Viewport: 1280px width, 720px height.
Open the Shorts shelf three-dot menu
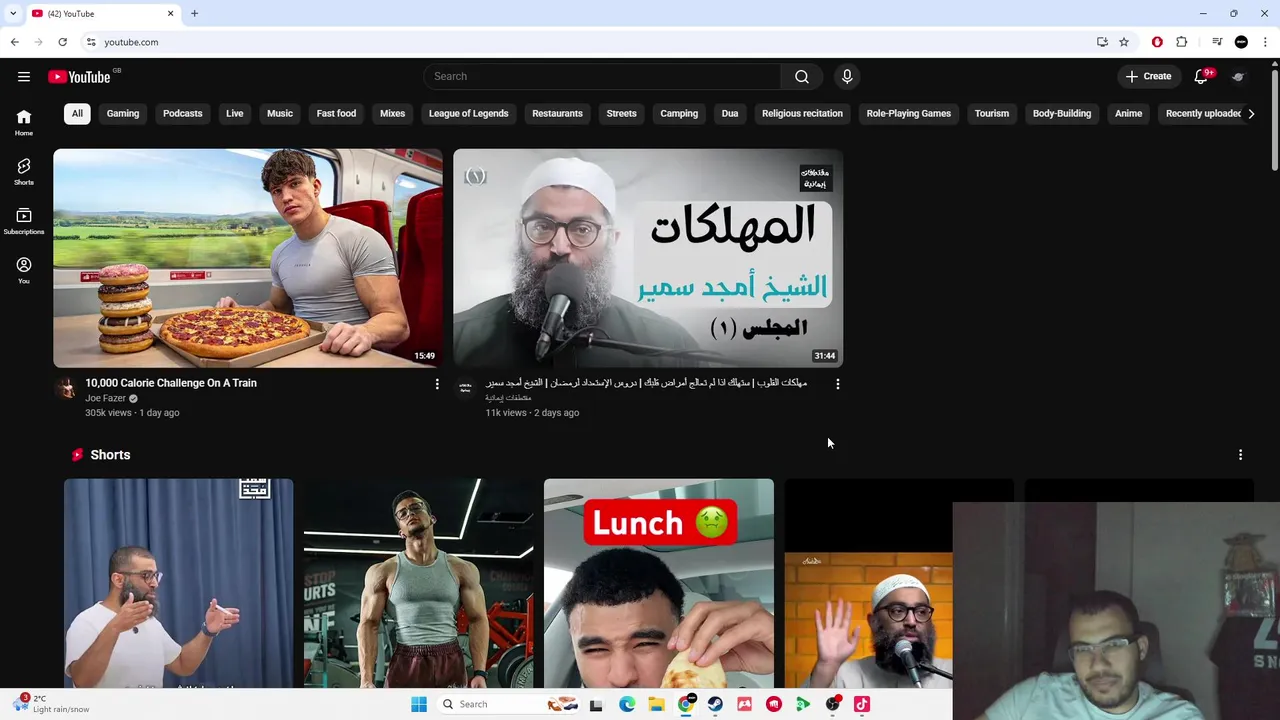coord(1241,455)
